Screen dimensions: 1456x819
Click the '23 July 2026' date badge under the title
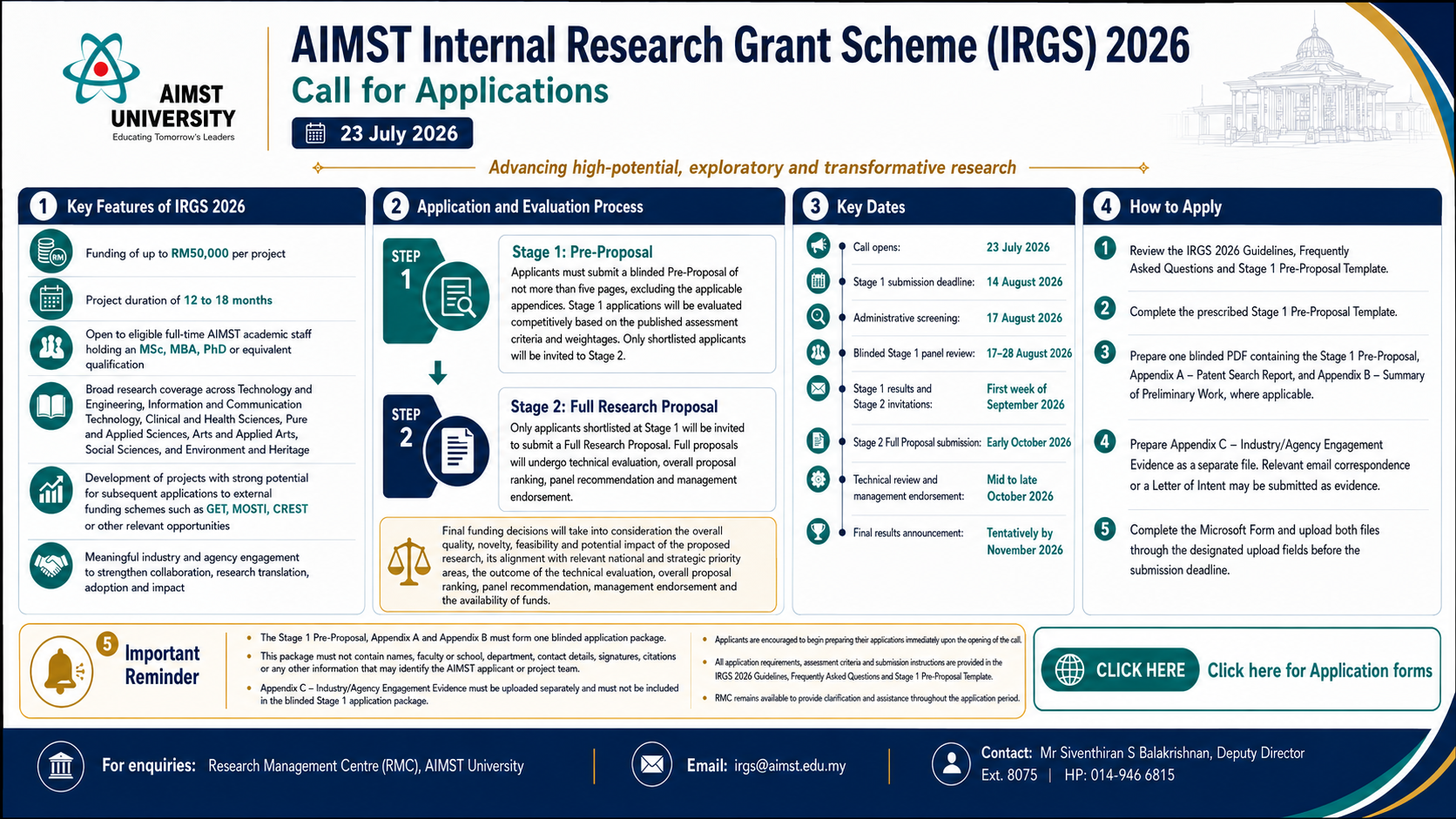pos(382,133)
